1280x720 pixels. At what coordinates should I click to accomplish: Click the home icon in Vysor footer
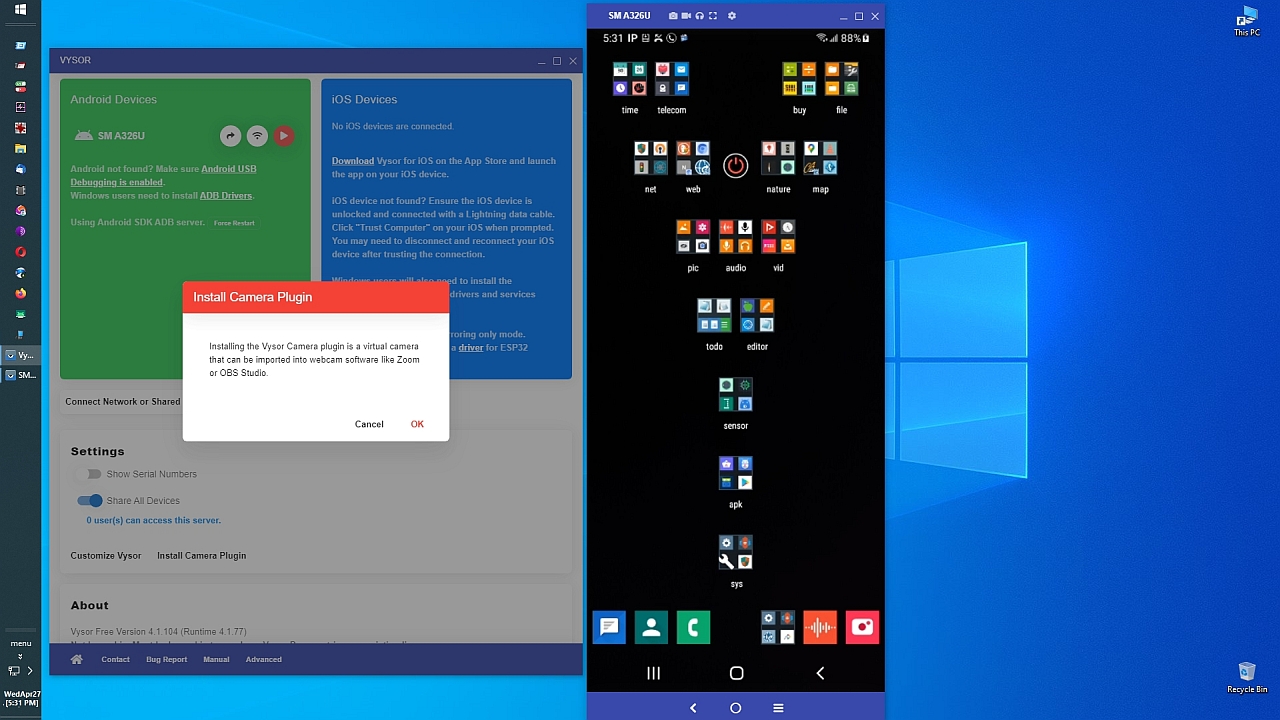tap(76, 659)
